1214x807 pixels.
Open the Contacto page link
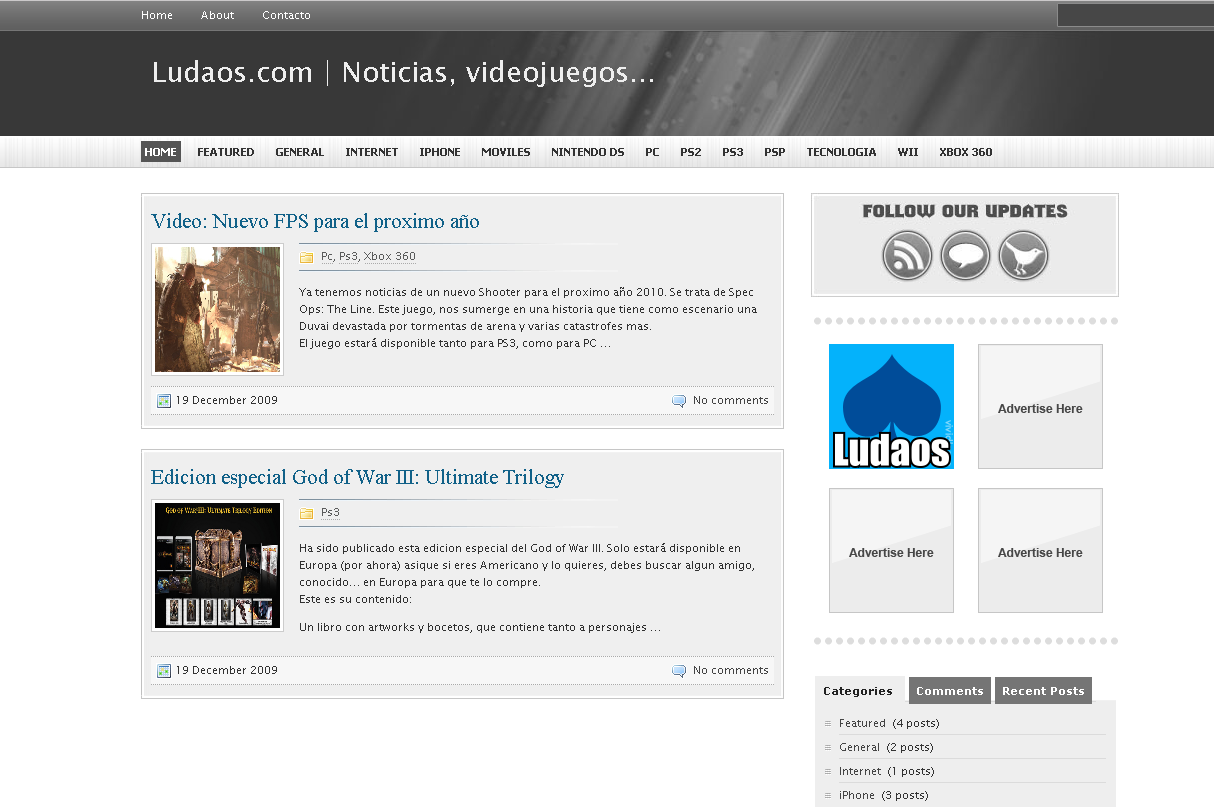[x=286, y=15]
